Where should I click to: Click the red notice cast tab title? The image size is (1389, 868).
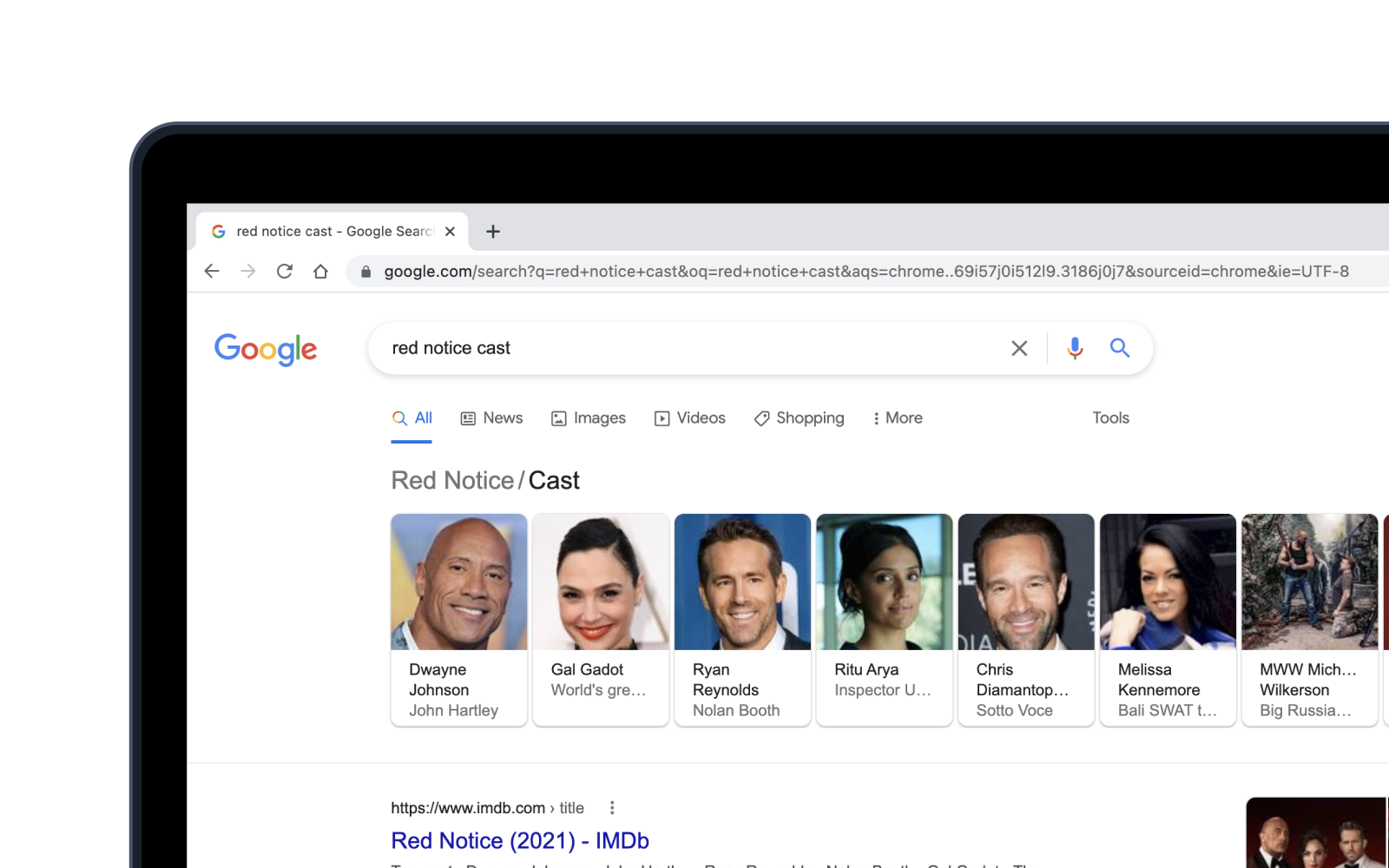coord(333,232)
